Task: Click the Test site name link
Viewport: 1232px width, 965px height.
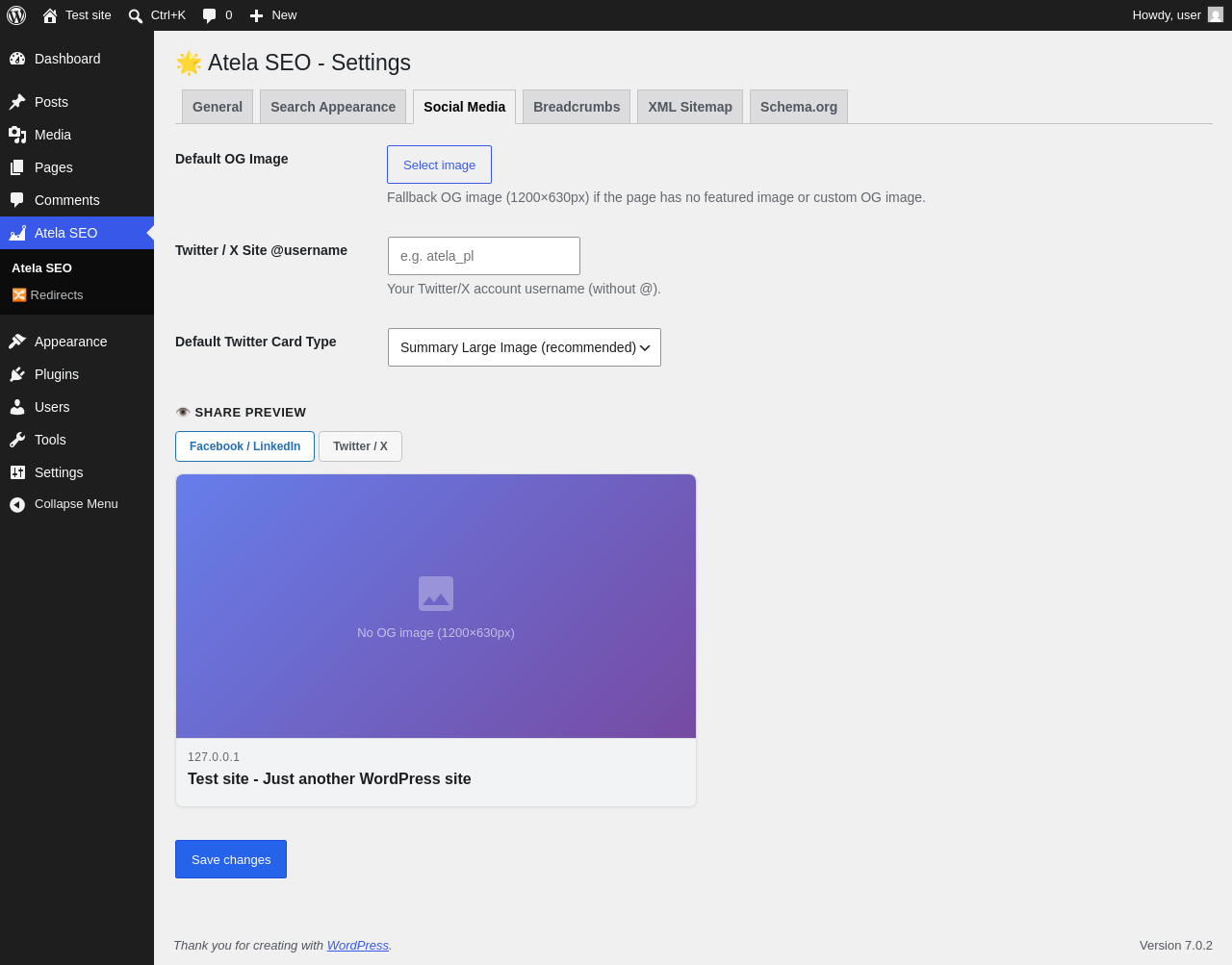Action: pyautogui.click(x=89, y=15)
